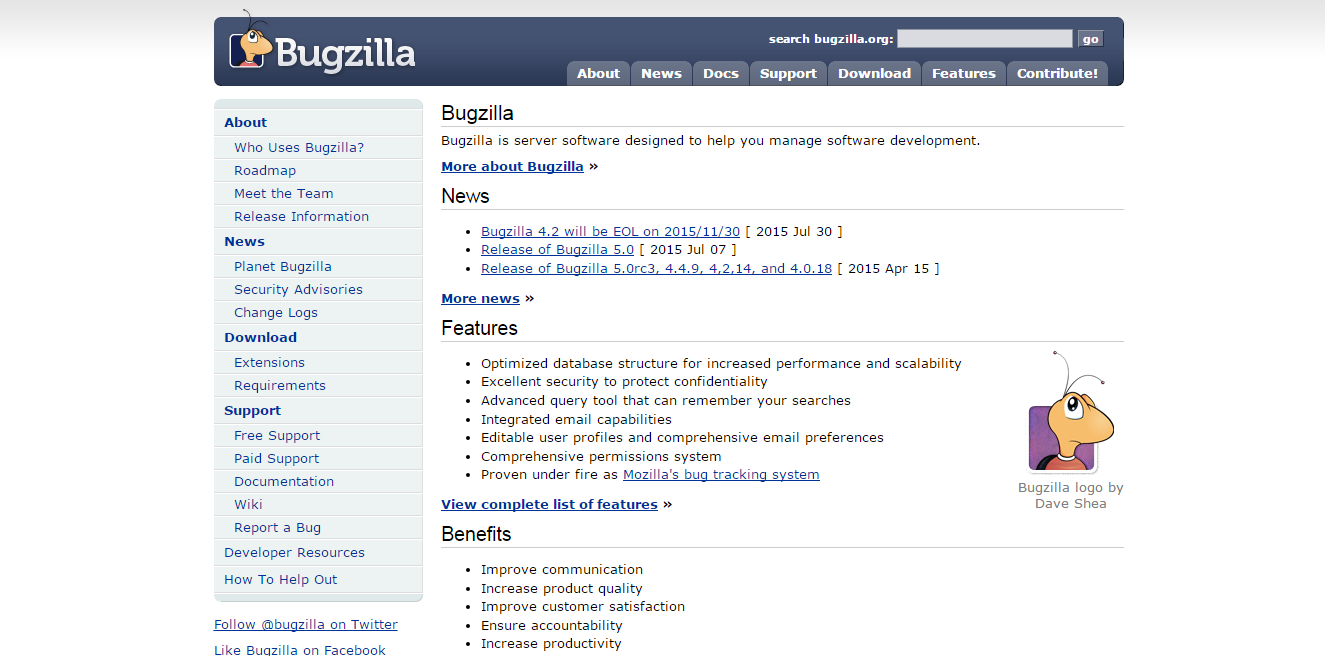Open Planet Bugzilla in the sidebar

(283, 266)
